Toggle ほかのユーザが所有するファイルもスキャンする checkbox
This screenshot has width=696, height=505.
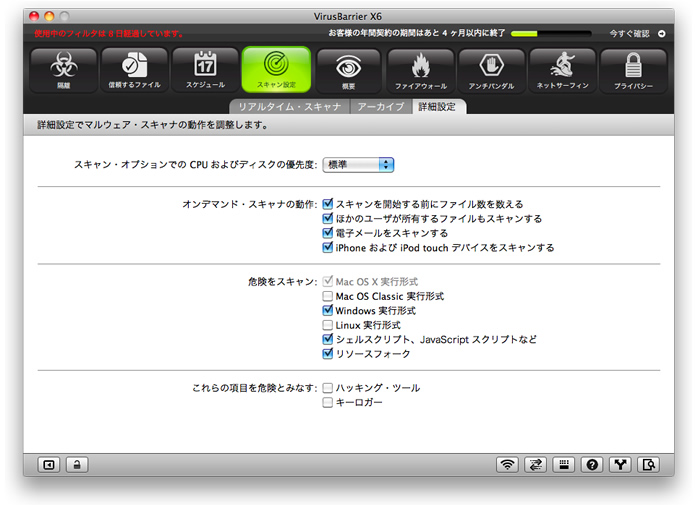[328, 218]
